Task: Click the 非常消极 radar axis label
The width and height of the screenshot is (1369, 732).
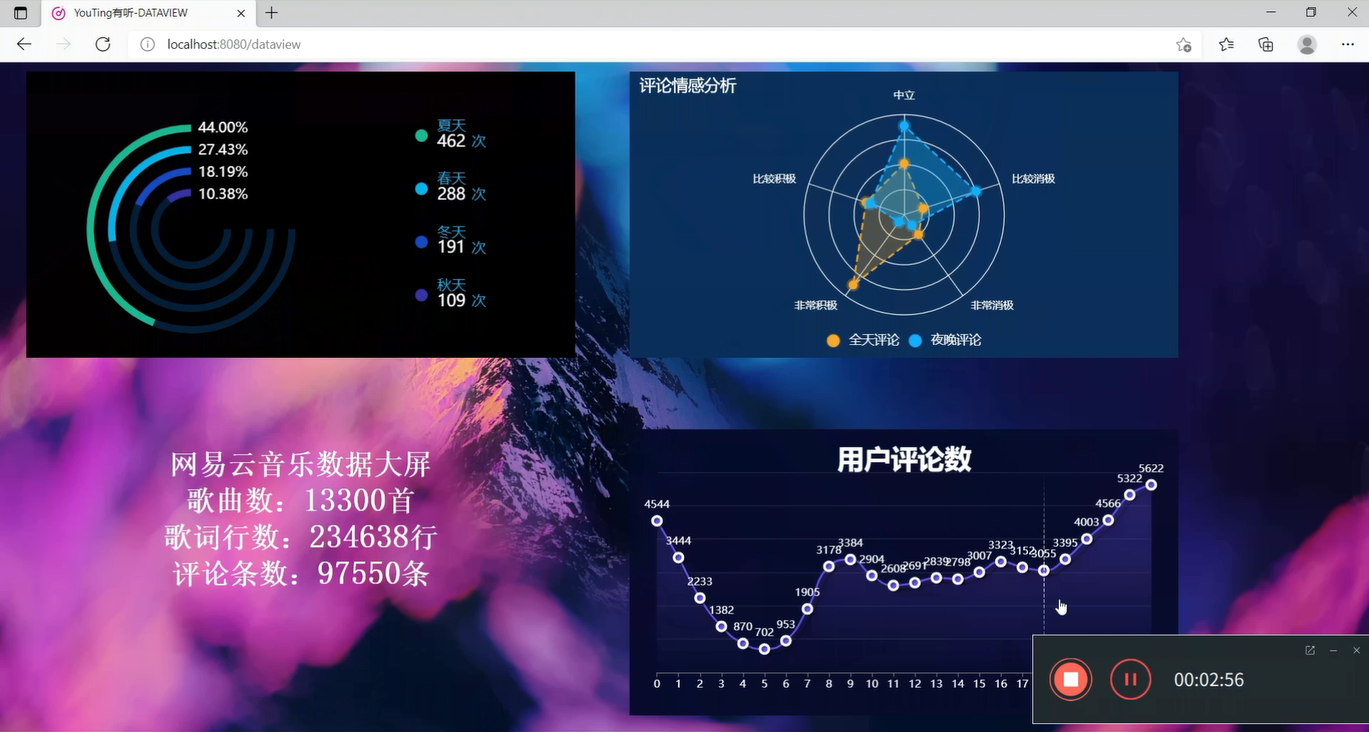Action: pos(992,305)
